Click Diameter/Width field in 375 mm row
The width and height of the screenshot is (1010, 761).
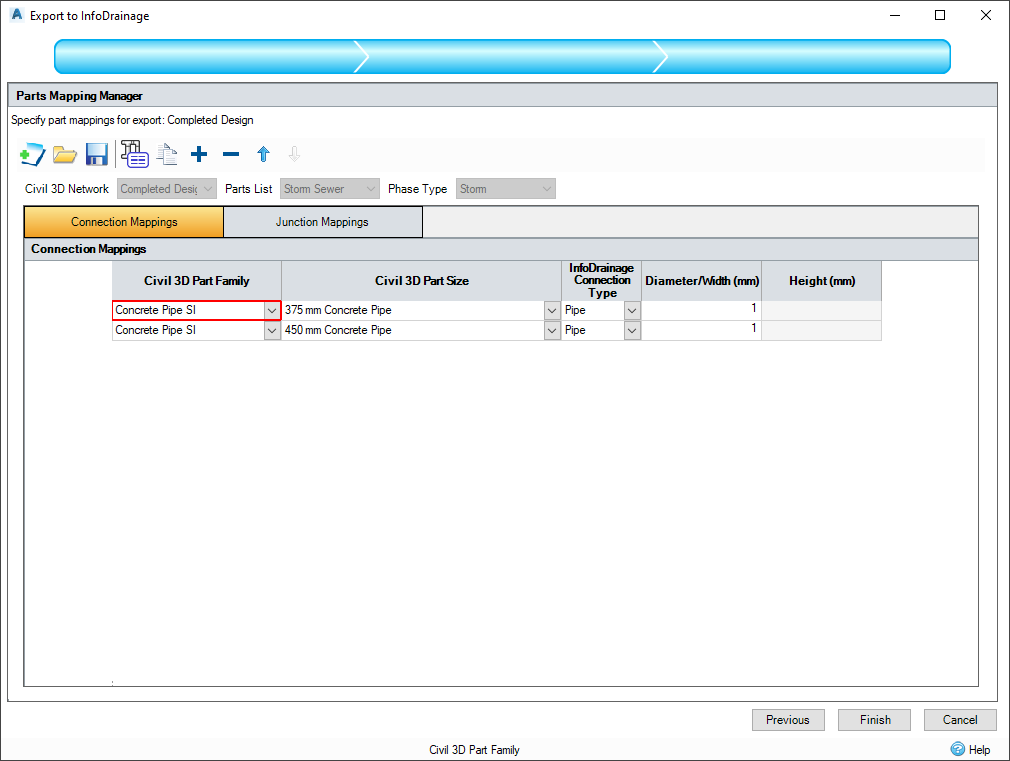[701, 310]
